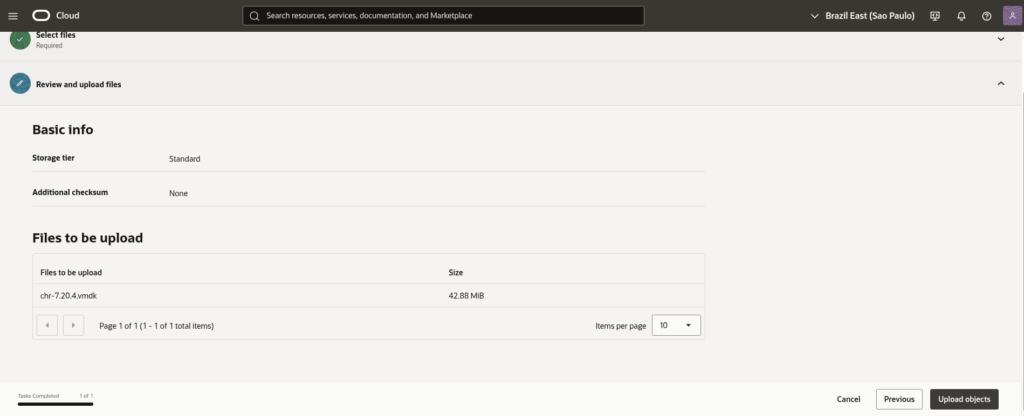
Task: Open the user profile avatar menu
Action: (x=1012, y=16)
